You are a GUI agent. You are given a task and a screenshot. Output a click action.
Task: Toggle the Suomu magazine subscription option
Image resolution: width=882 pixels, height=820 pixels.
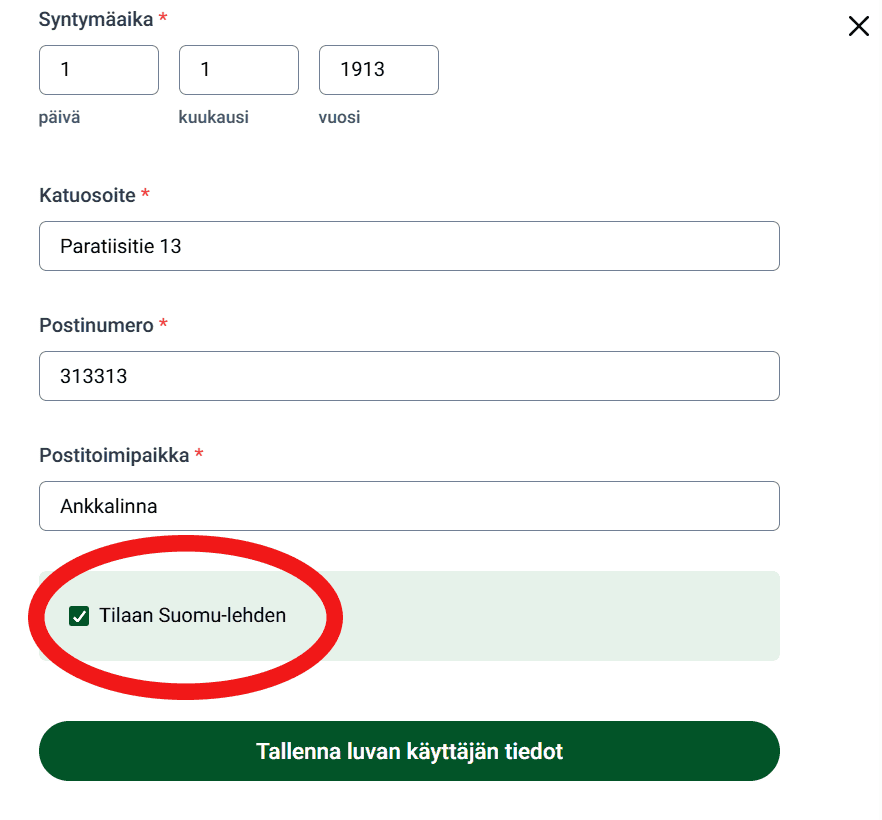coord(78,617)
